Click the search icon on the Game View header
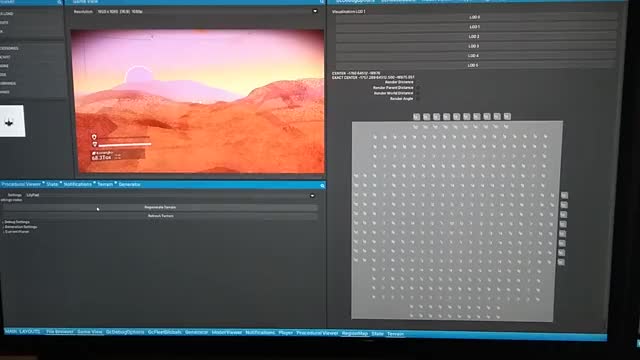Image resolution: width=640 pixels, height=360 pixels. pos(322,2)
